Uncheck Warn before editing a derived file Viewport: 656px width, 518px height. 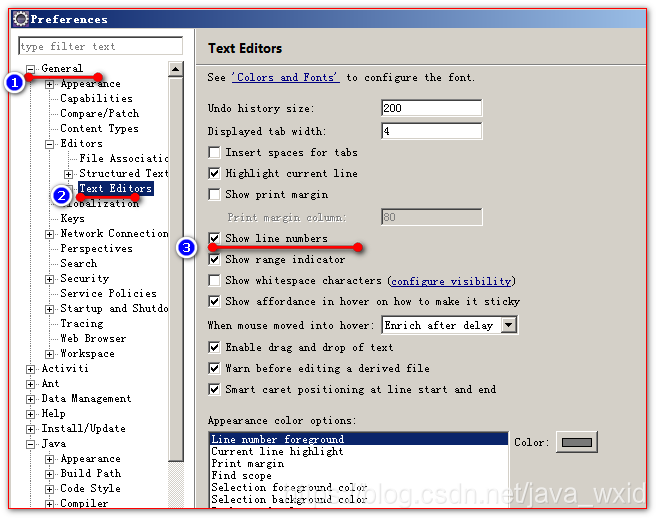214,368
